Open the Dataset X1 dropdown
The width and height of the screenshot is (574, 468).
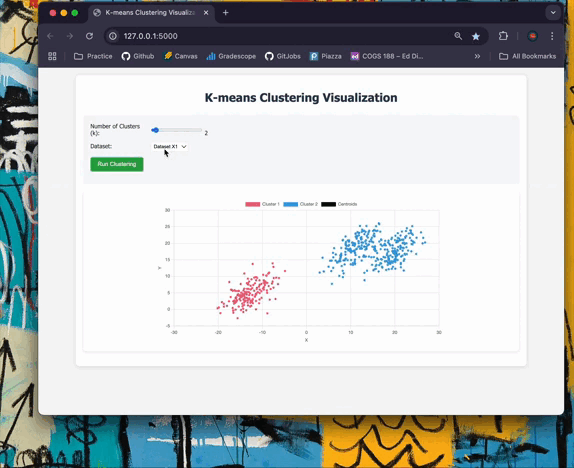(x=170, y=146)
